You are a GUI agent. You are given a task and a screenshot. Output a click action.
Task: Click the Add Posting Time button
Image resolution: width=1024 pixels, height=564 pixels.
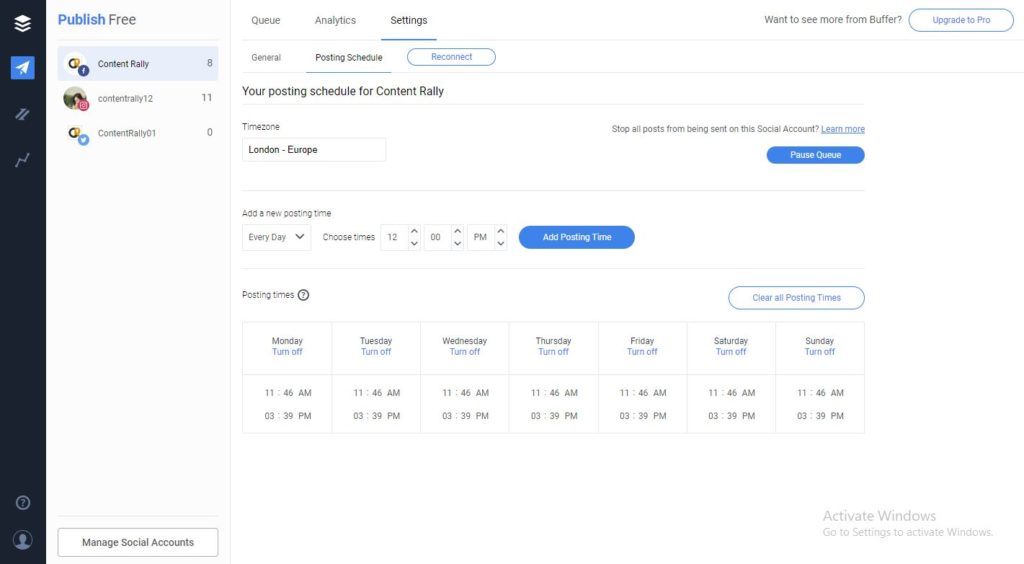click(x=577, y=237)
